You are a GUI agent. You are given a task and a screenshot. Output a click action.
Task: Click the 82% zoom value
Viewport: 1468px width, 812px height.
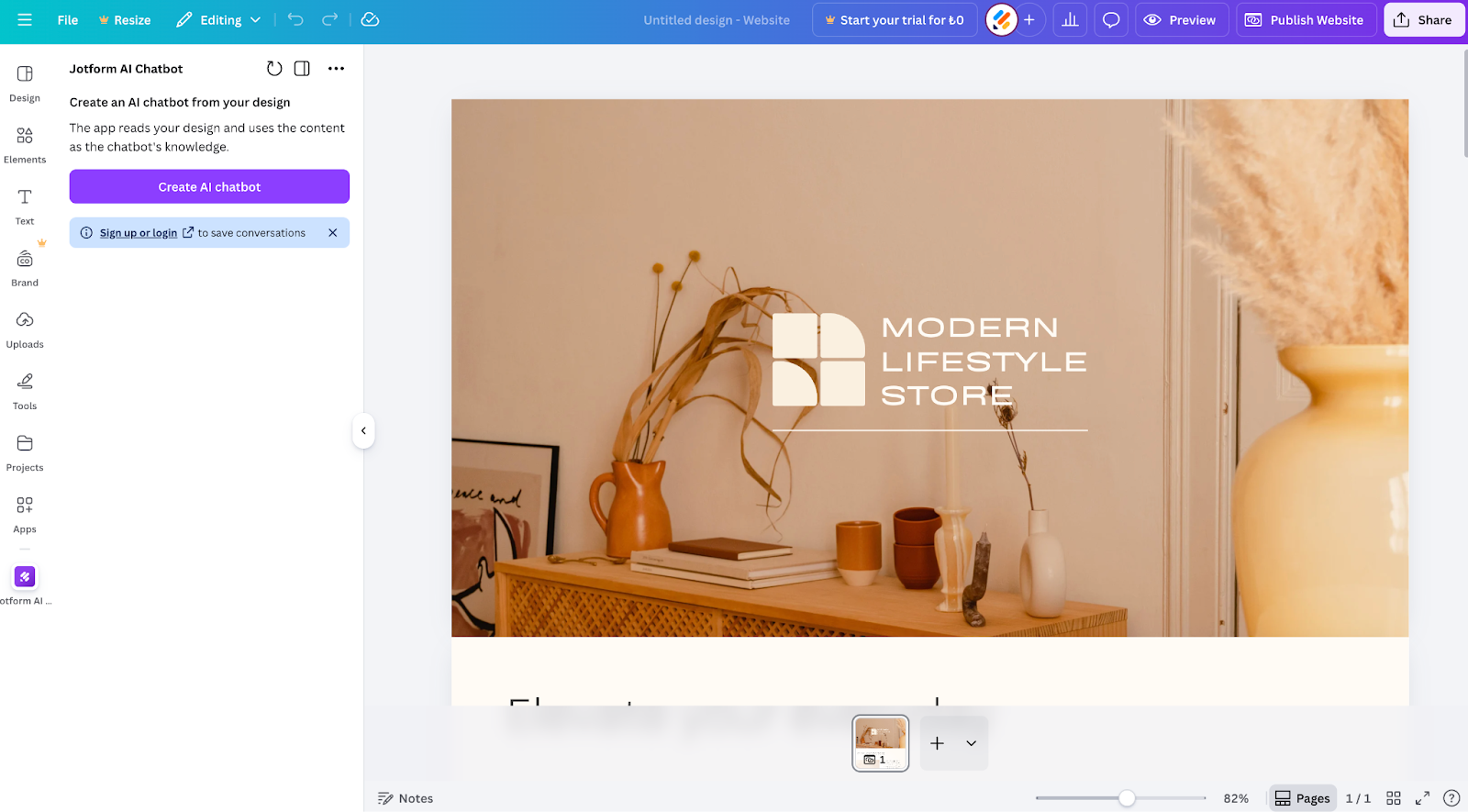[x=1236, y=798]
